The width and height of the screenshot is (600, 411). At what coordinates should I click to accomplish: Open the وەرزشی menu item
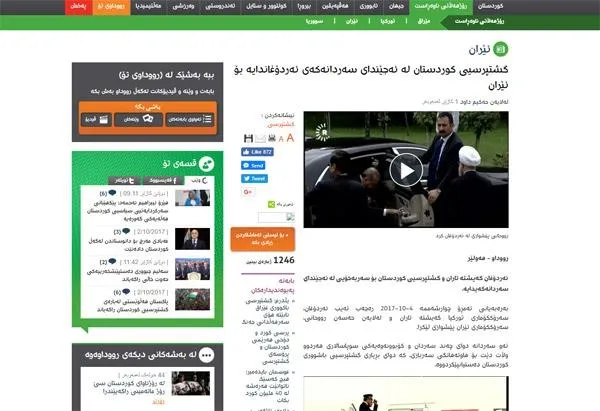(183, 7)
